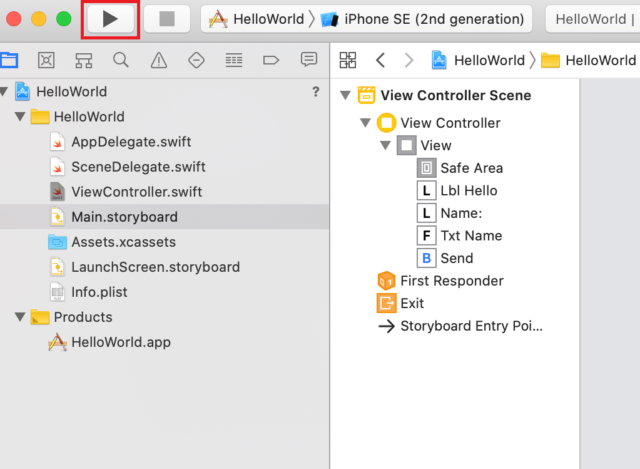640x469 pixels.
Task: Go back in editor history
Action: point(380,60)
